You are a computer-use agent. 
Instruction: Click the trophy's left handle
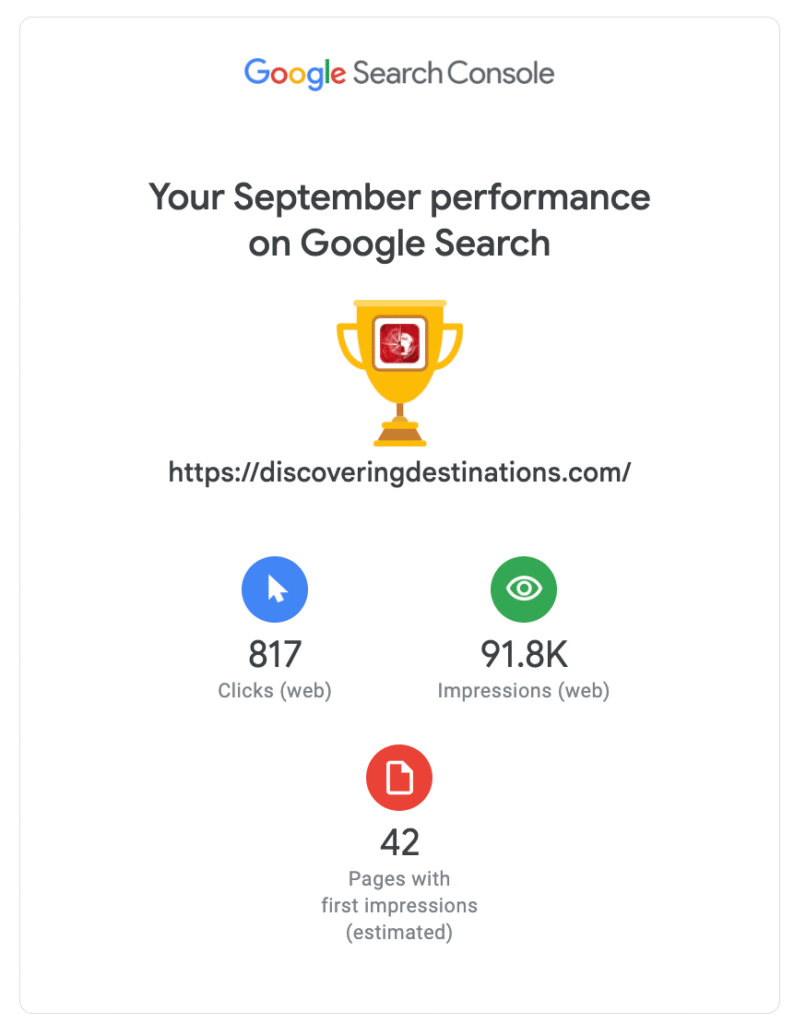tap(348, 345)
